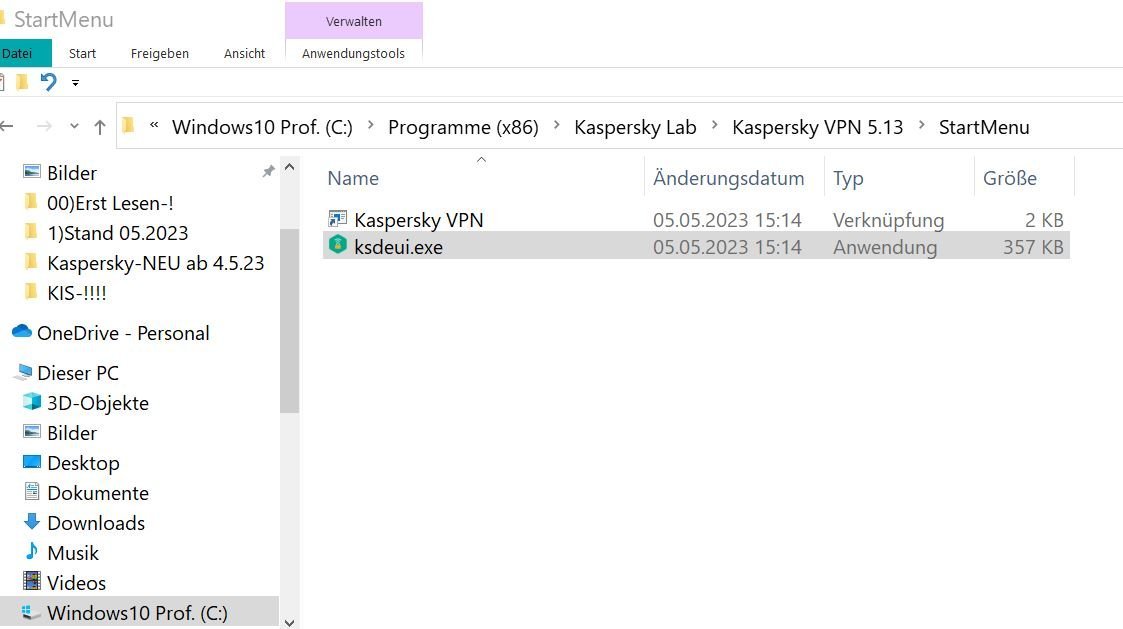
Task: Click the Musik note icon in sidebar
Action: point(32,553)
